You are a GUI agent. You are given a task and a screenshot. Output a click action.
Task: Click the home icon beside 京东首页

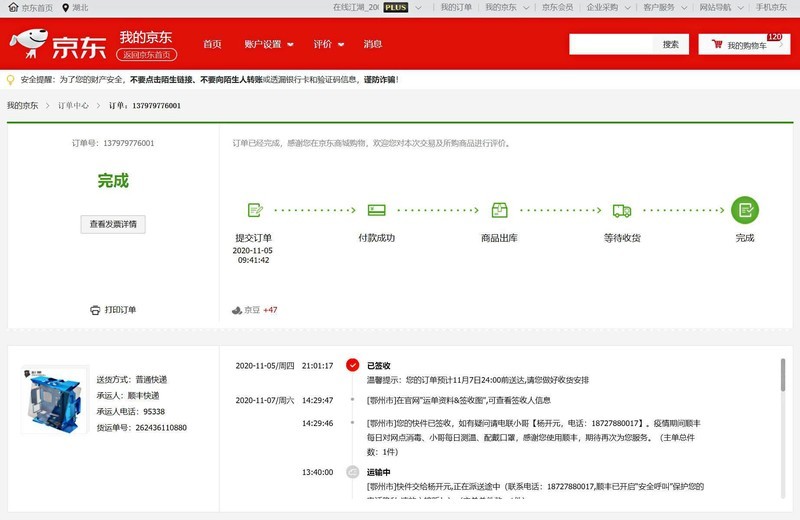(x=13, y=7)
